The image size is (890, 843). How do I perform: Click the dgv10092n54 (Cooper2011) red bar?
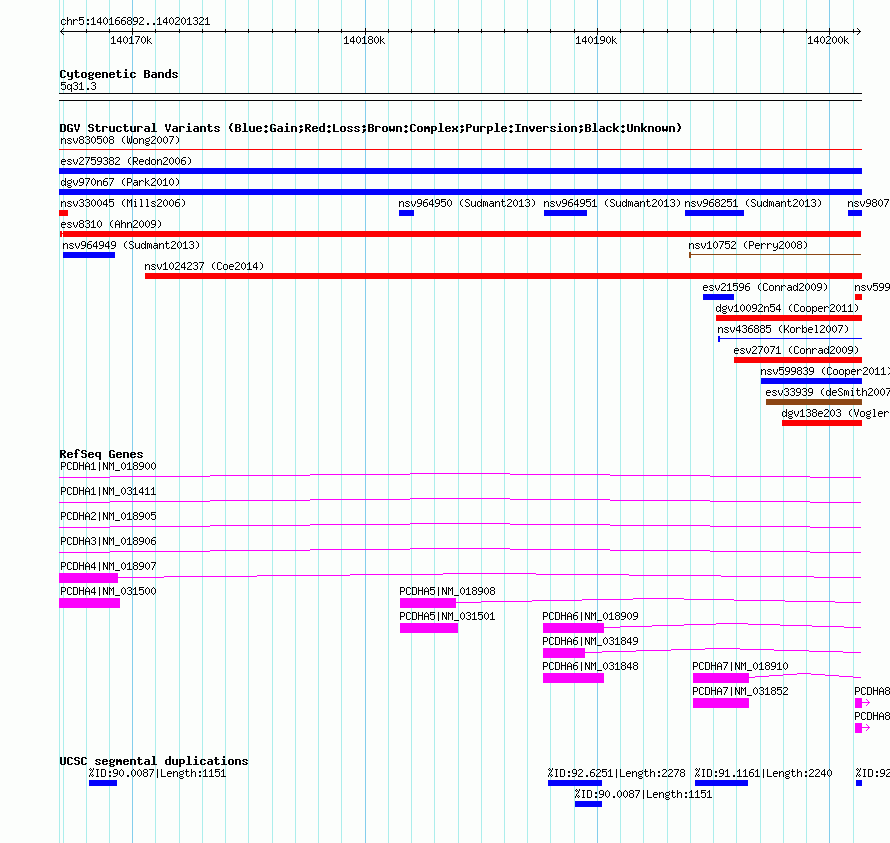click(788, 318)
